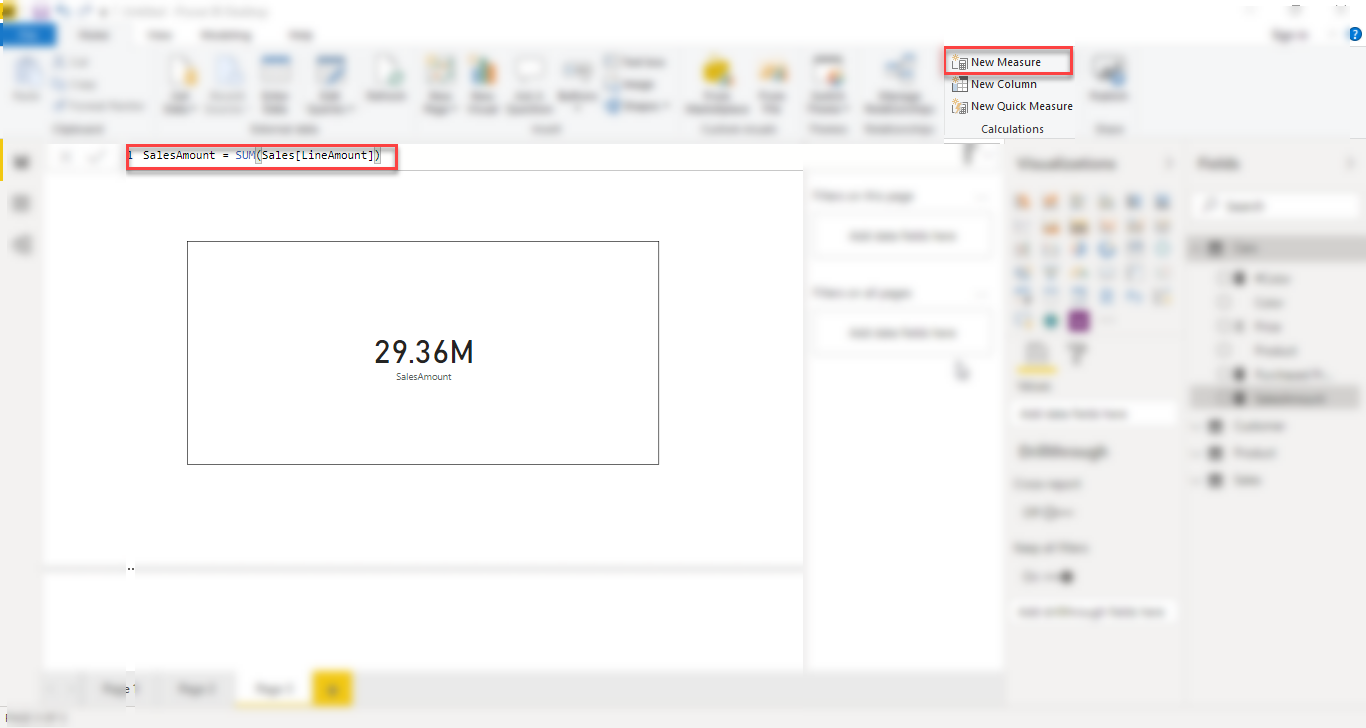
Task: Switch to the Page 2 tab
Action: [196, 689]
